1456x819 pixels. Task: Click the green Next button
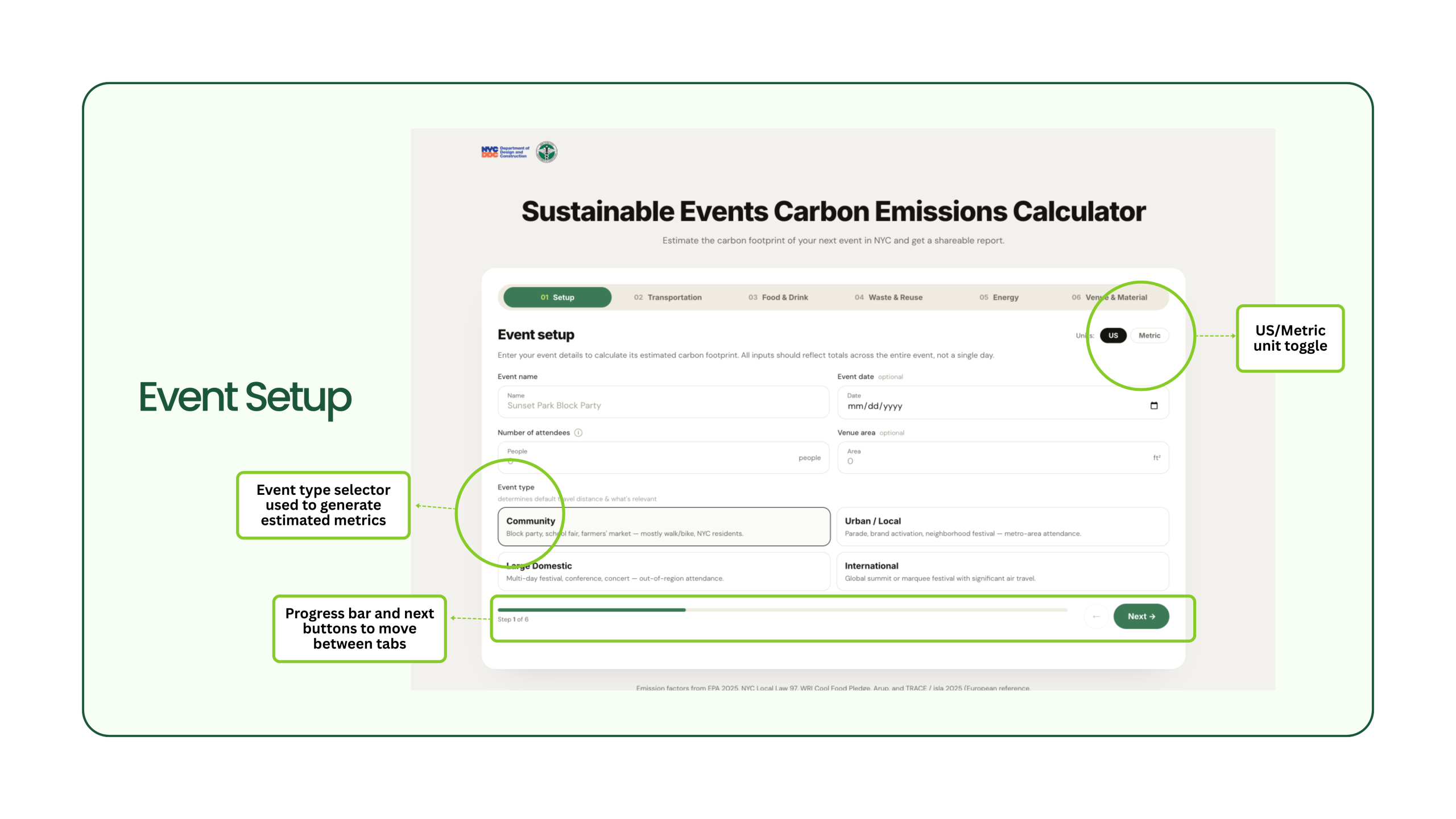(x=1141, y=617)
